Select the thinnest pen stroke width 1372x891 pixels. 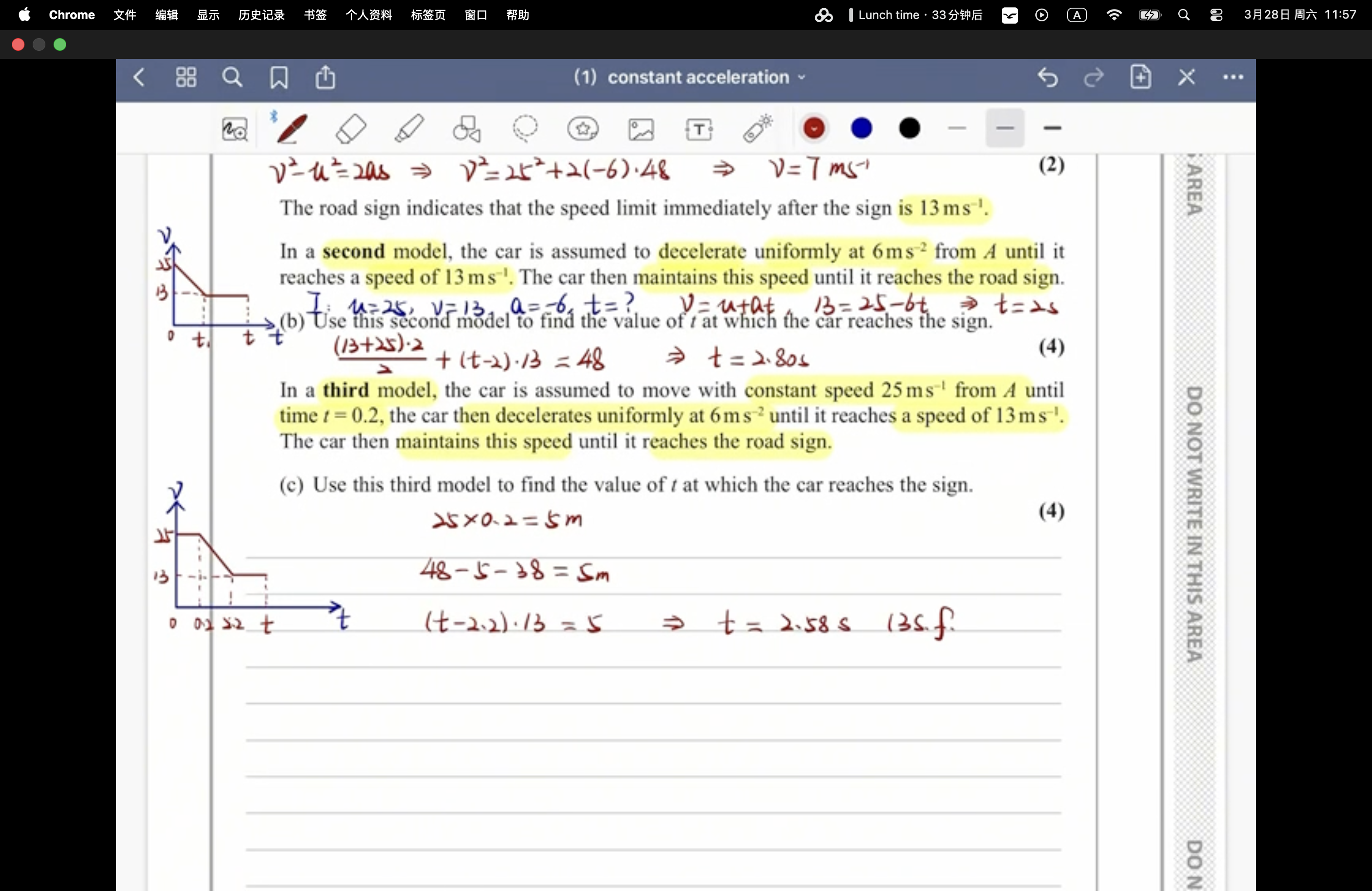pyautogui.click(x=956, y=128)
